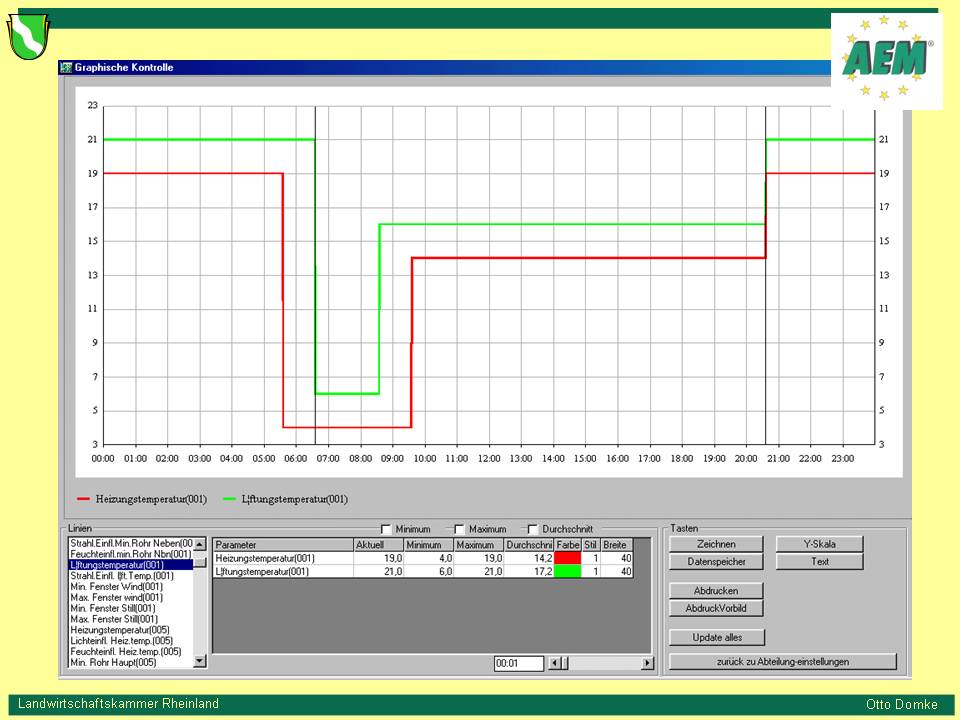This screenshot has height=720, width=960.
Task: Click zurück zu Abteilung-einstellungen button
Action: pos(782,661)
